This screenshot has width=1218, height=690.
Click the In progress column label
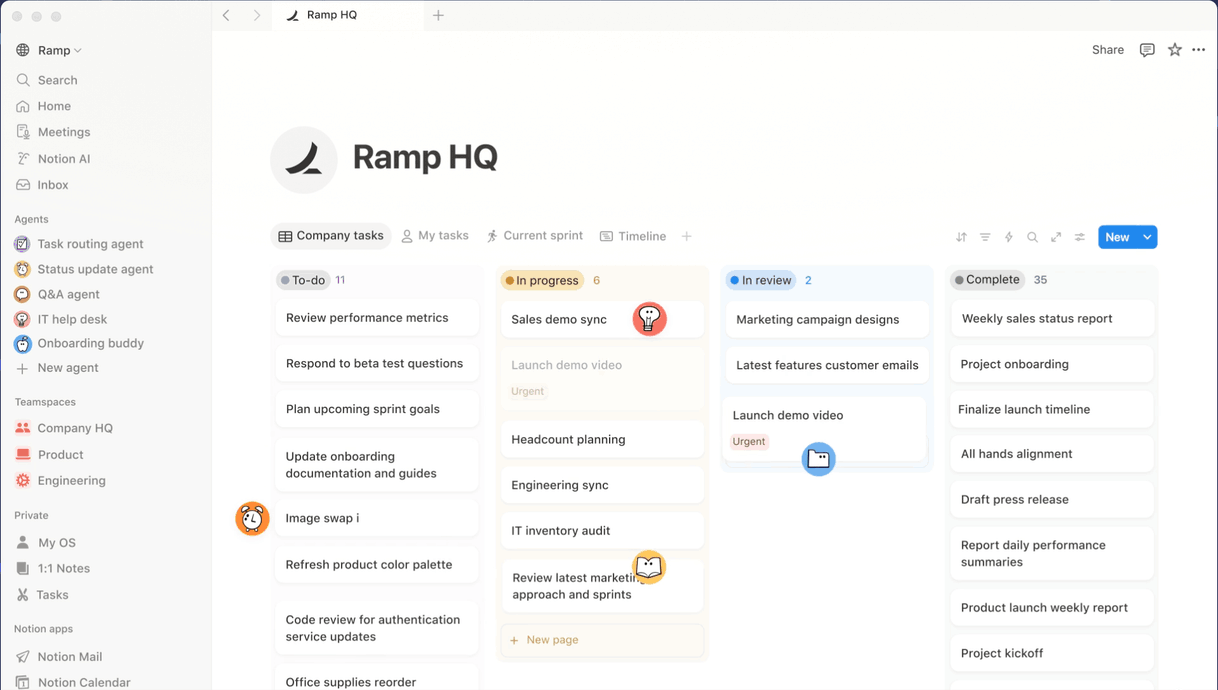(542, 280)
